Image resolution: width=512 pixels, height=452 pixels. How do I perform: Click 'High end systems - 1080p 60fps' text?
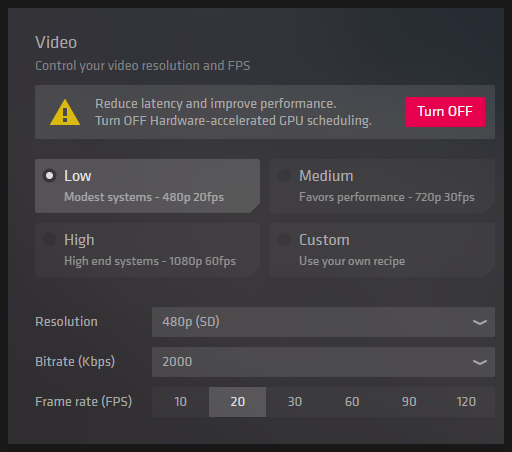click(150, 261)
